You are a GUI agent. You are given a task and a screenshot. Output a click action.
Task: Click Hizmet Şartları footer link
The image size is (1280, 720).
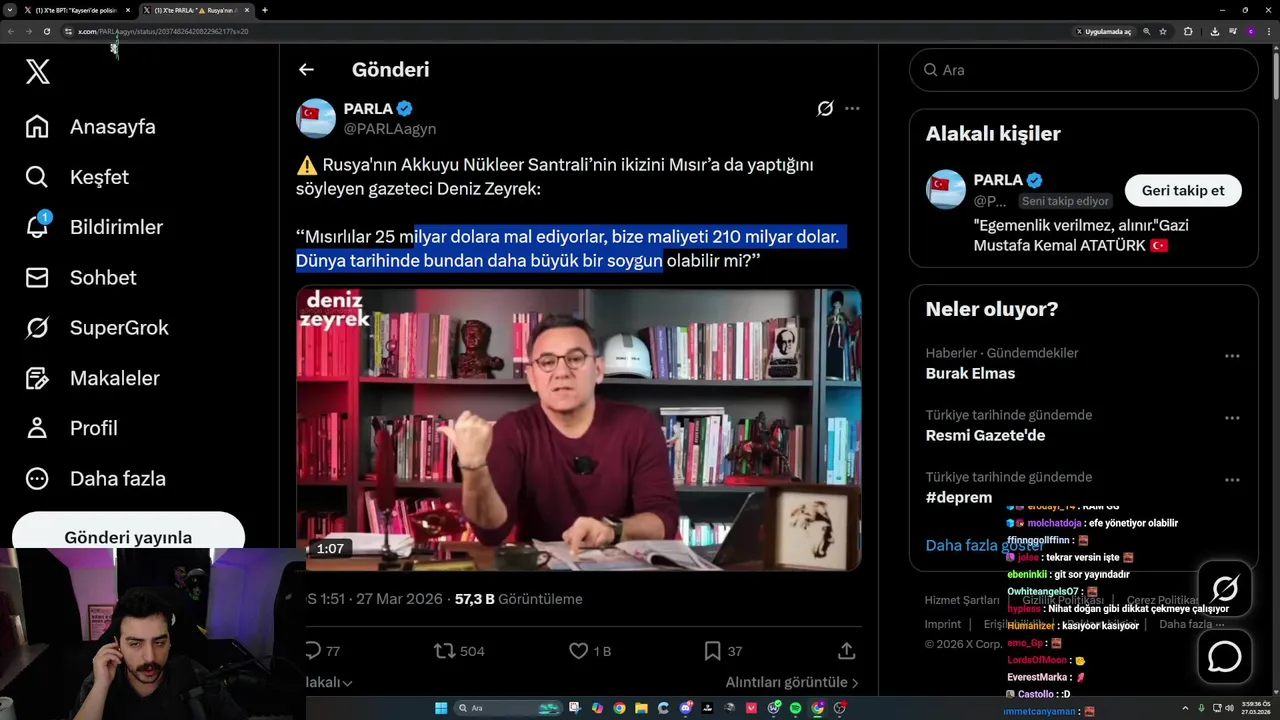point(962,600)
